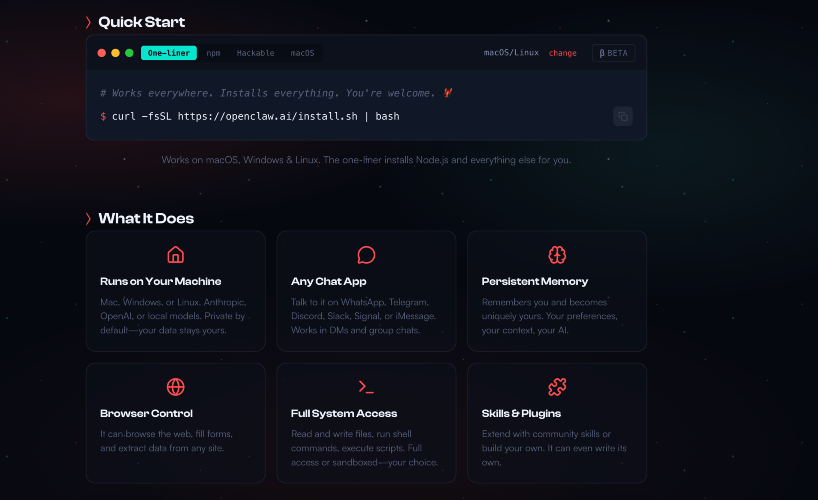Click the puzzle piece icon for Skills & Plugins
Viewport: 818px width, 500px height.
[557, 387]
